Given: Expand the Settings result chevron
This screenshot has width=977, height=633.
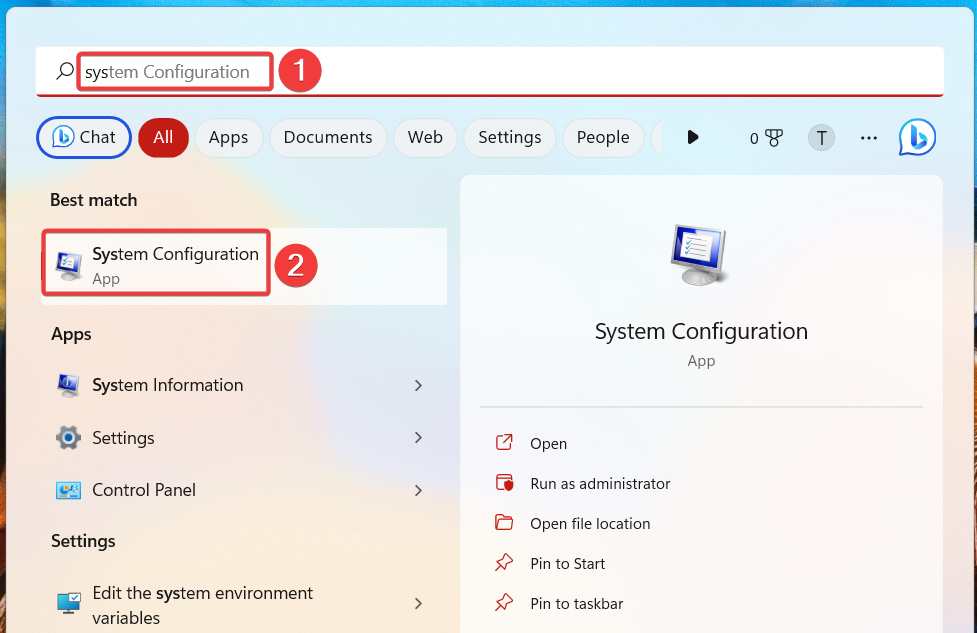Looking at the screenshot, I should click(x=419, y=438).
